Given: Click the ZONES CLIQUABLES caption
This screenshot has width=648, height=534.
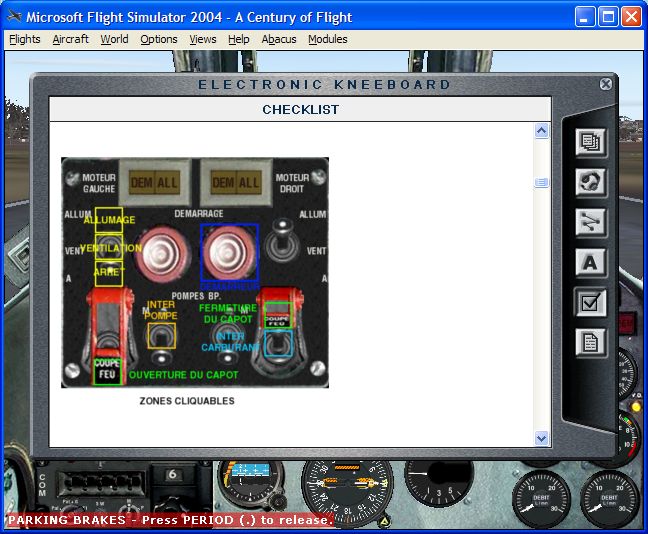Looking at the screenshot, I should click(187, 401).
